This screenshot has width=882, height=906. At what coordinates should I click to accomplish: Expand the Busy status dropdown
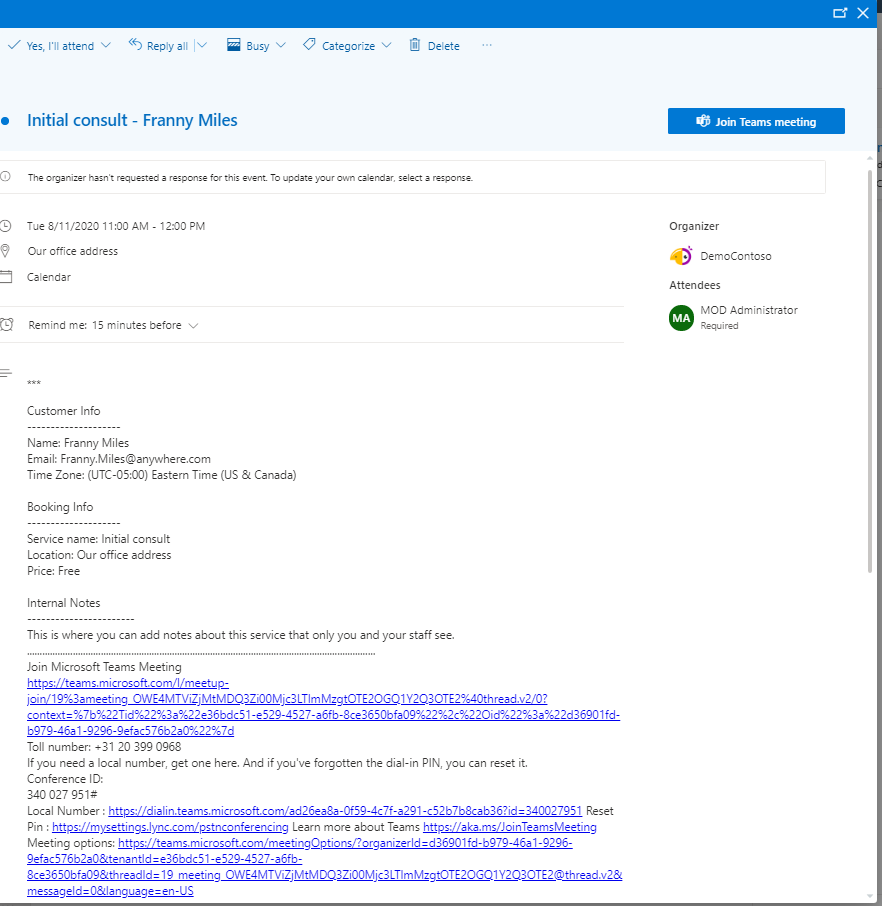coord(281,45)
